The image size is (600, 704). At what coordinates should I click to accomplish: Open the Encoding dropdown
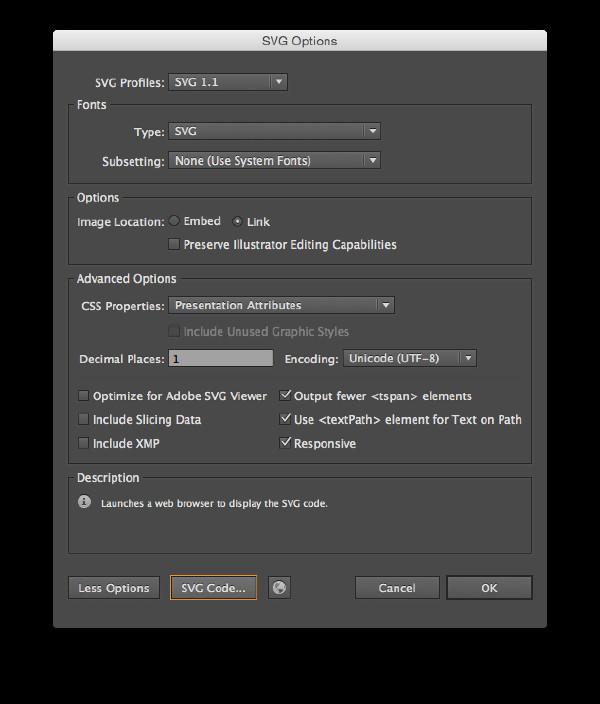pos(410,358)
